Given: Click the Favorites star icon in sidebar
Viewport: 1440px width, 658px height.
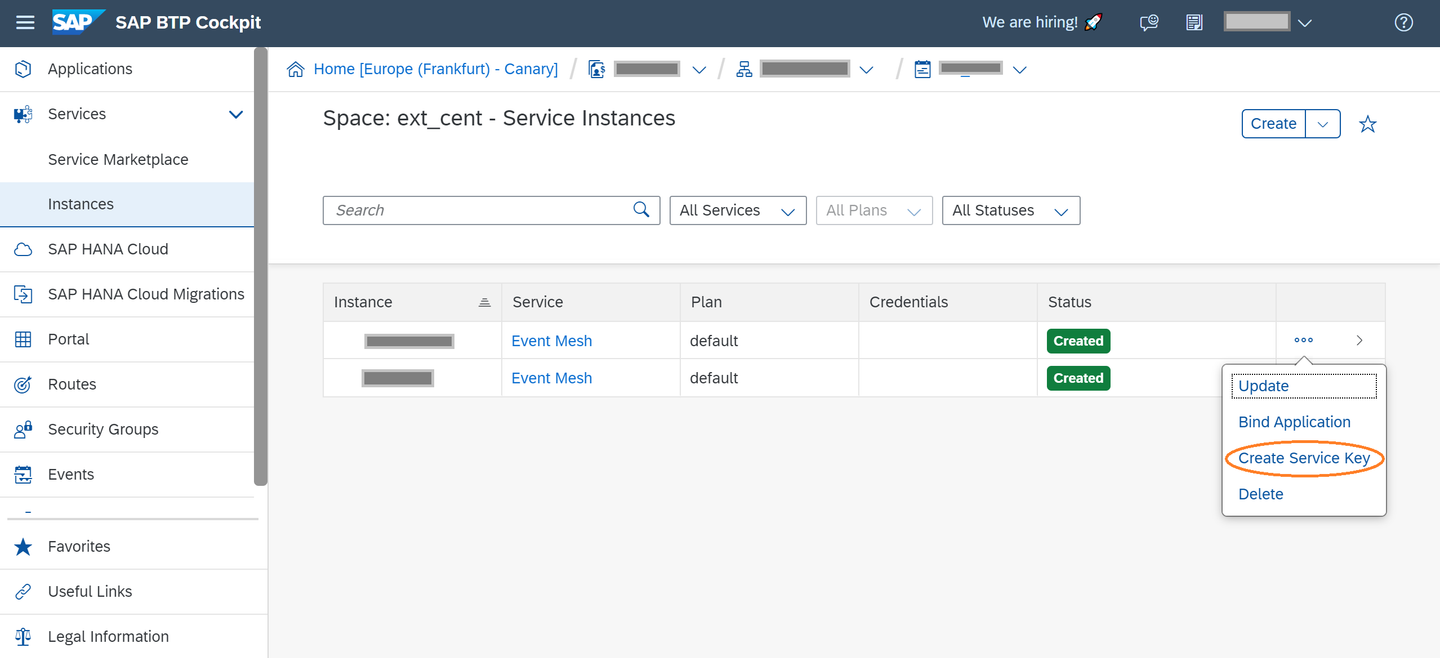Looking at the screenshot, I should click(x=23, y=546).
